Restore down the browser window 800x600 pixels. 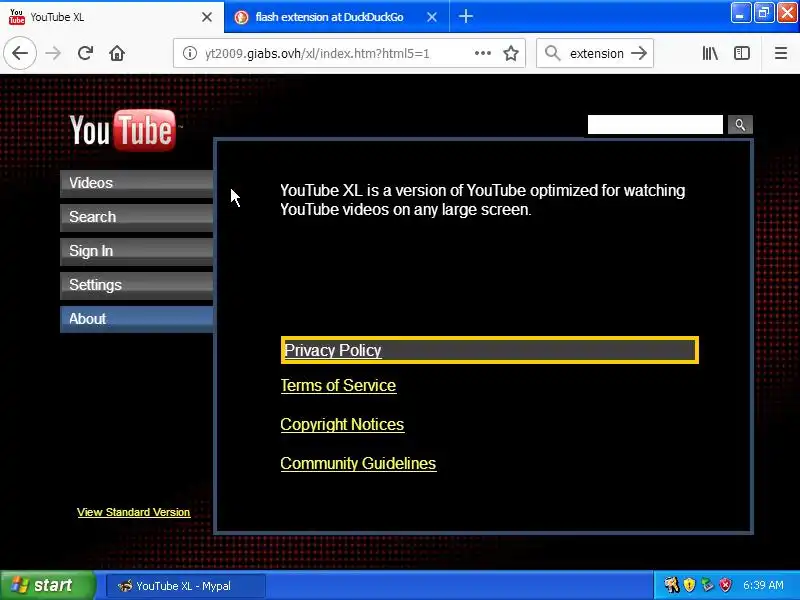[x=764, y=13]
